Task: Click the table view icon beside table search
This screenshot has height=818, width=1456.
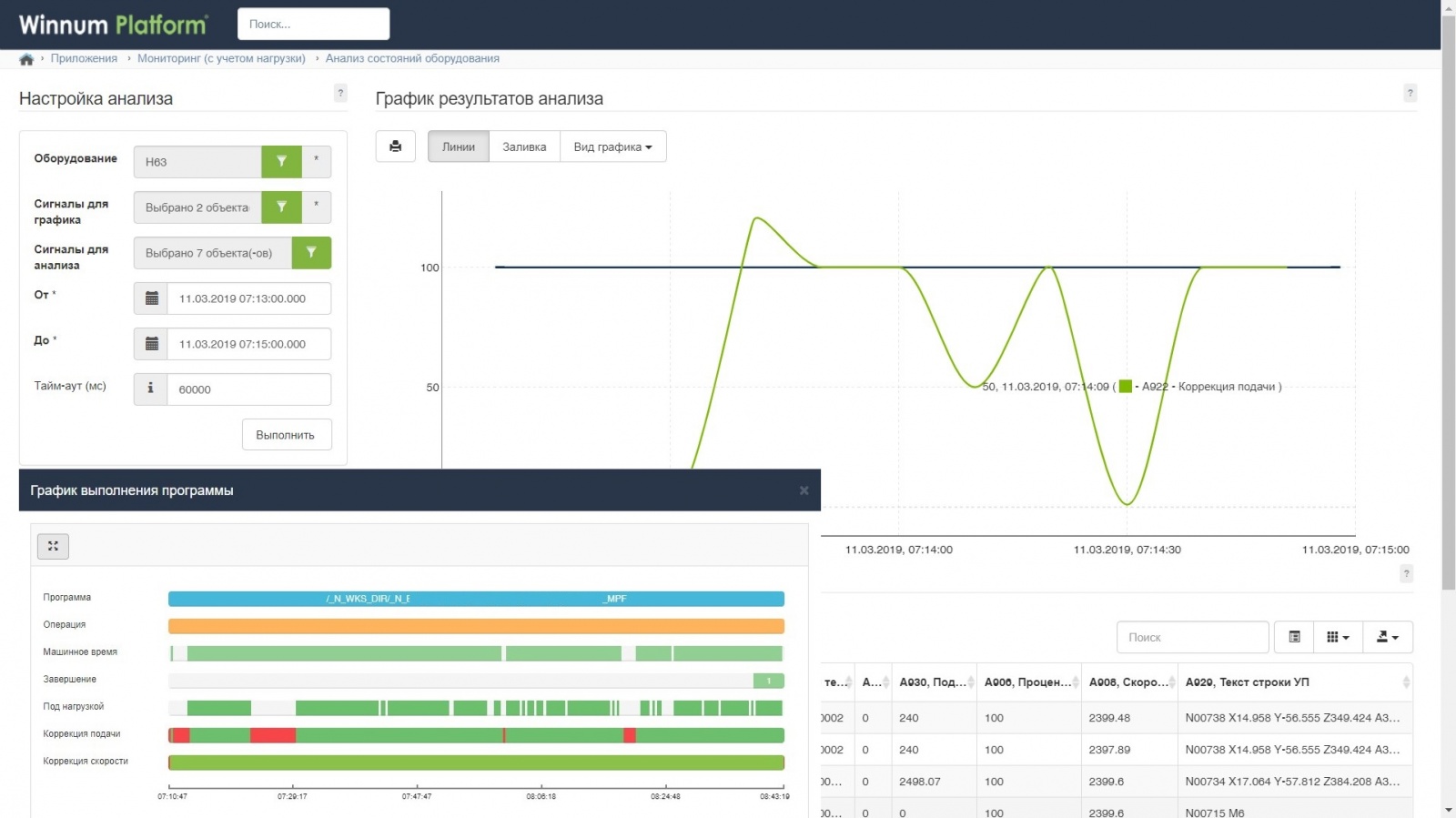Action: tap(1295, 637)
